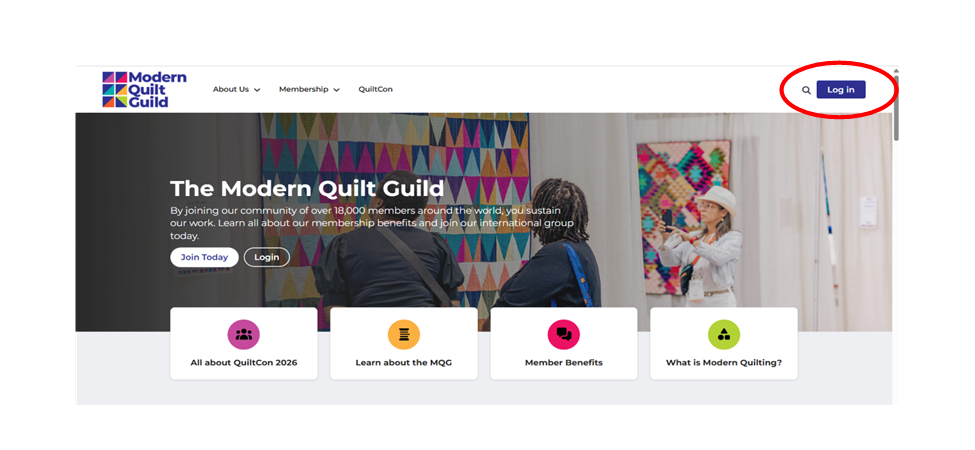The image size is (975, 450).
Task: Click the red chat bubbles icon
Action: (564, 334)
